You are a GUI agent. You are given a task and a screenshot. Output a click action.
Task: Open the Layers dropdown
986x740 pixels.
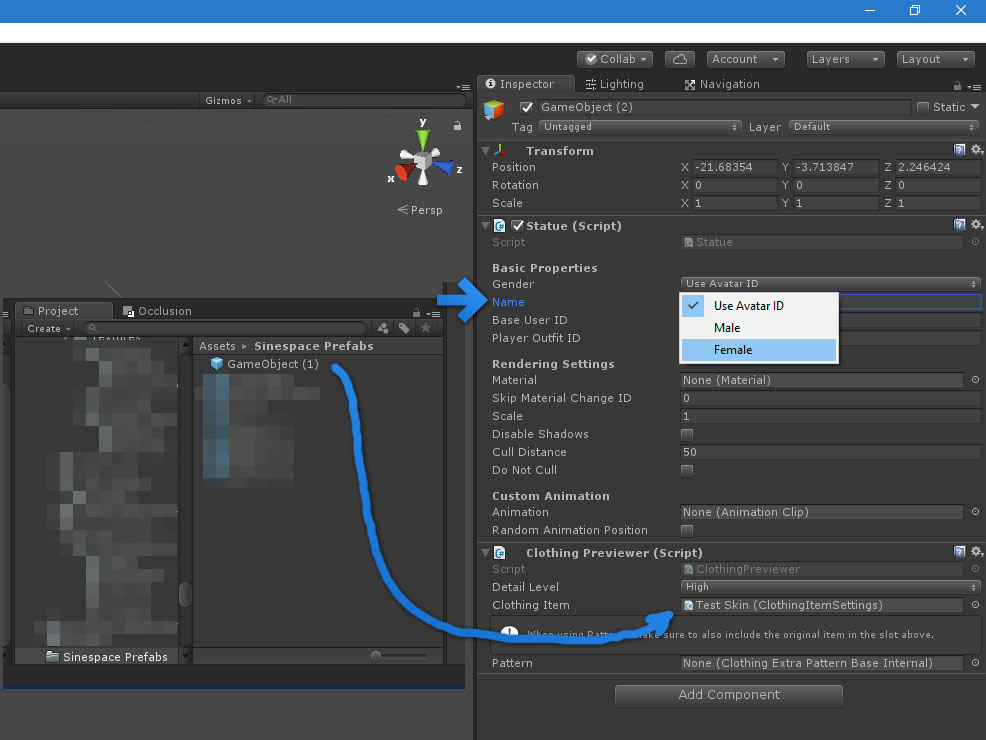(x=845, y=59)
